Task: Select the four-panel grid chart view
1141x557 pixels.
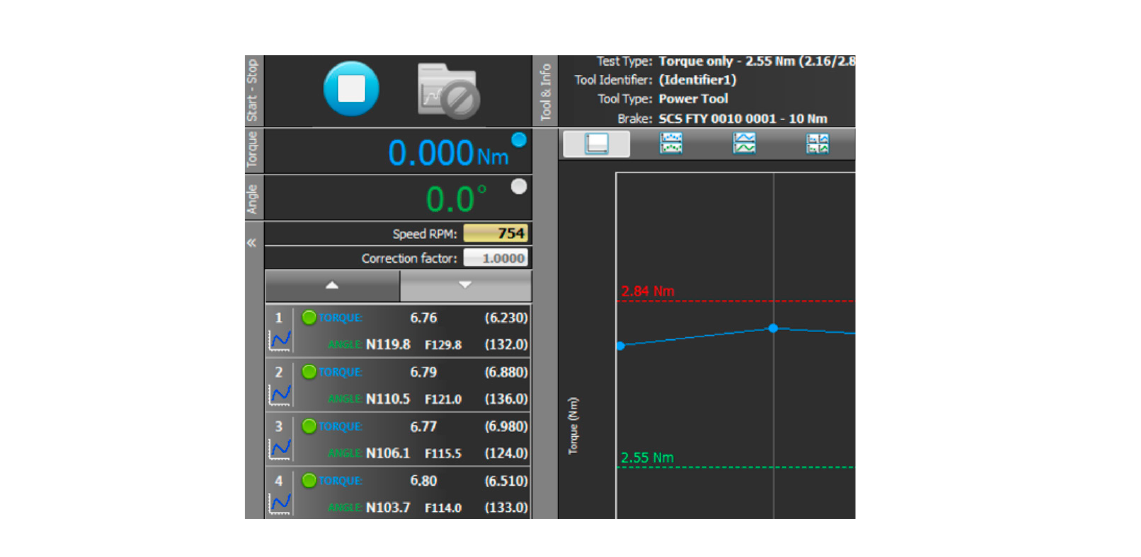Action: point(818,144)
